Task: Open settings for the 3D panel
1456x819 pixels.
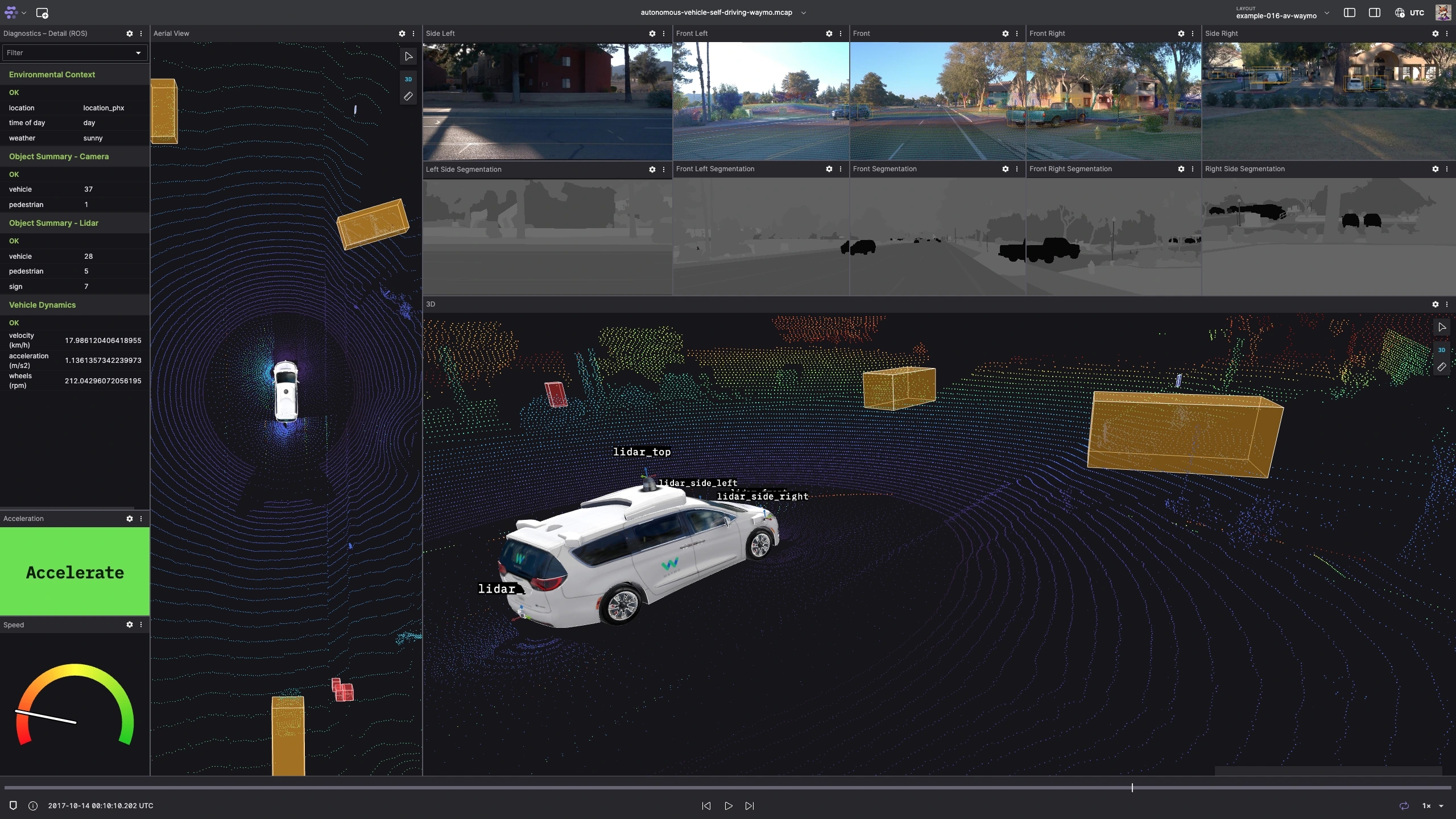Action: tap(1434, 304)
